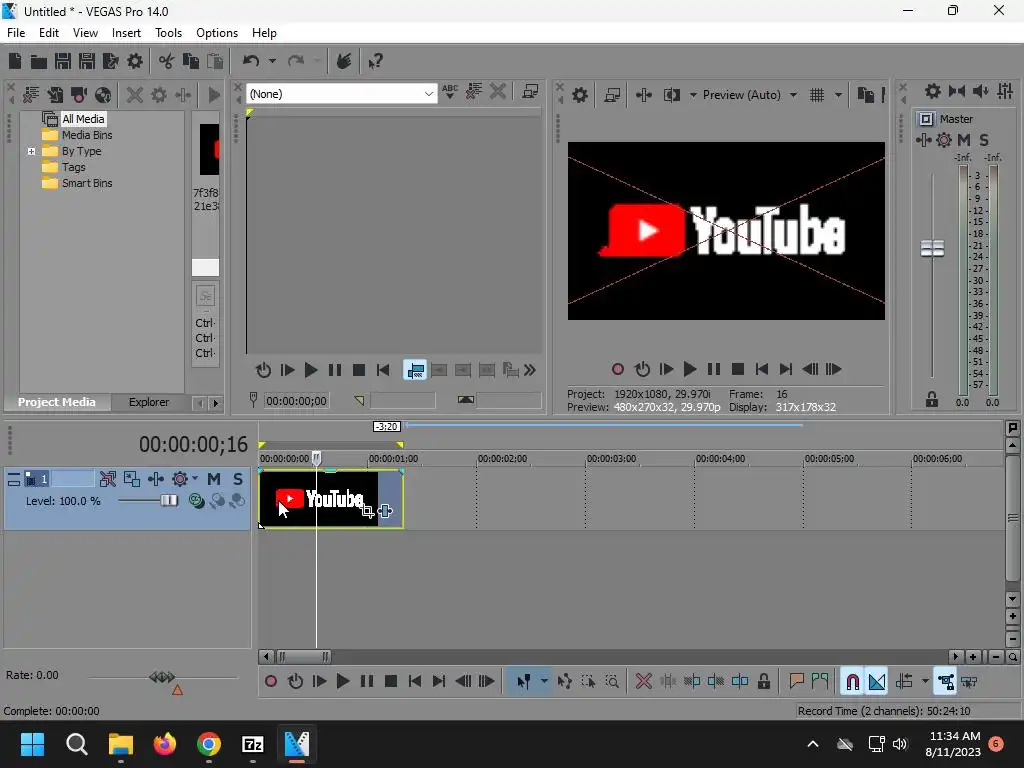Toggle Ignore Event Grouping button
Screen dimensions: 1024x768
pyautogui.click(x=969, y=682)
